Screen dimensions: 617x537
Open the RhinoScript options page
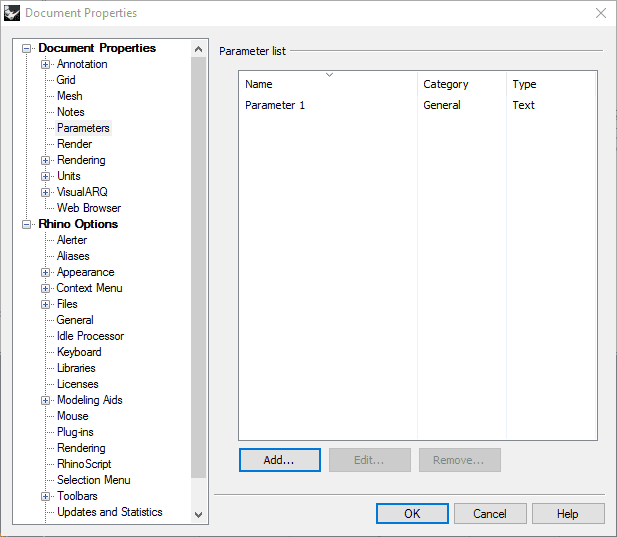tap(84, 464)
